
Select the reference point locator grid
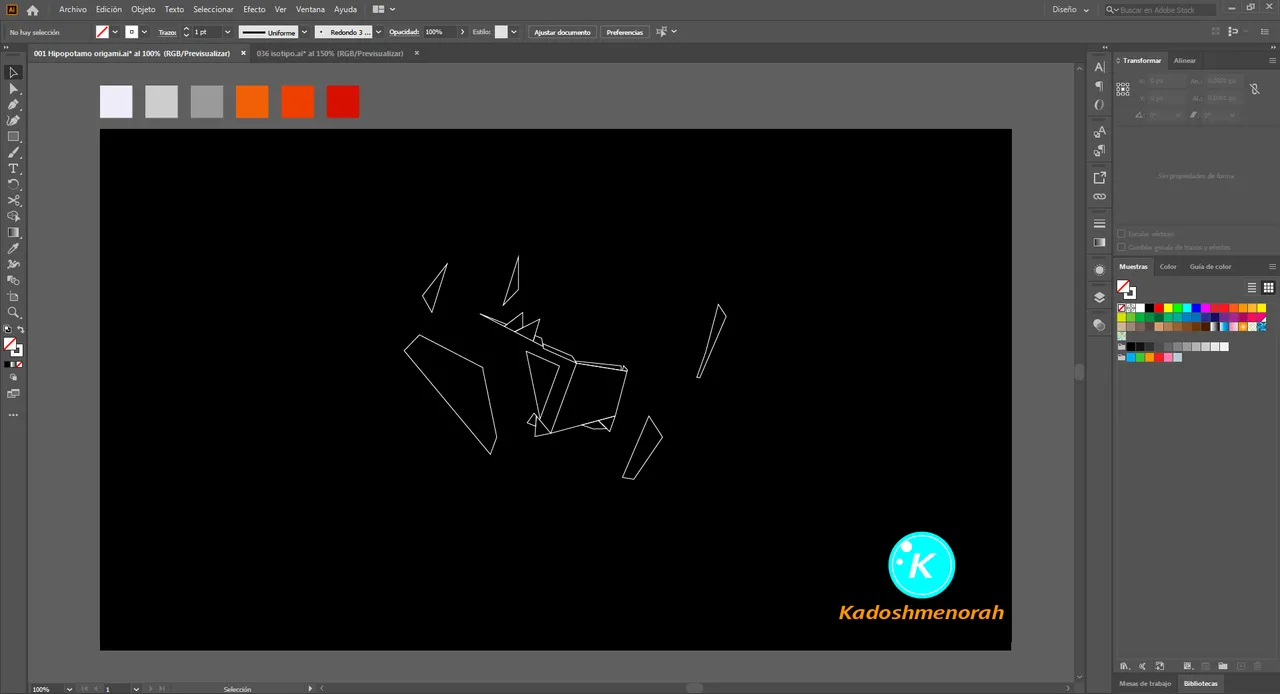(x=1123, y=89)
